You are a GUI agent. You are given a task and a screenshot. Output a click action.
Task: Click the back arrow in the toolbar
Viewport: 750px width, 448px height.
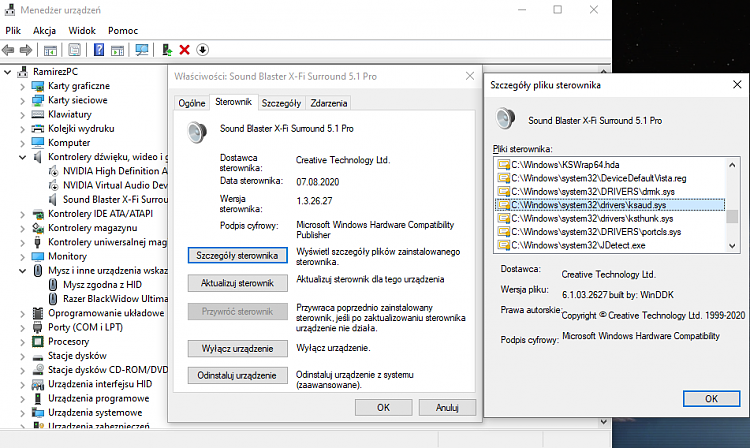coord(9,49)
